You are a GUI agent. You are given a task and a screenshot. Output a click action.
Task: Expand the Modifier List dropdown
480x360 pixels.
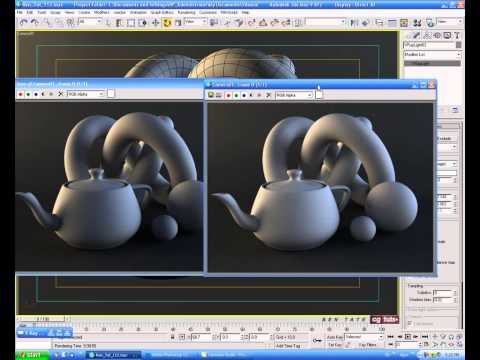432,54
